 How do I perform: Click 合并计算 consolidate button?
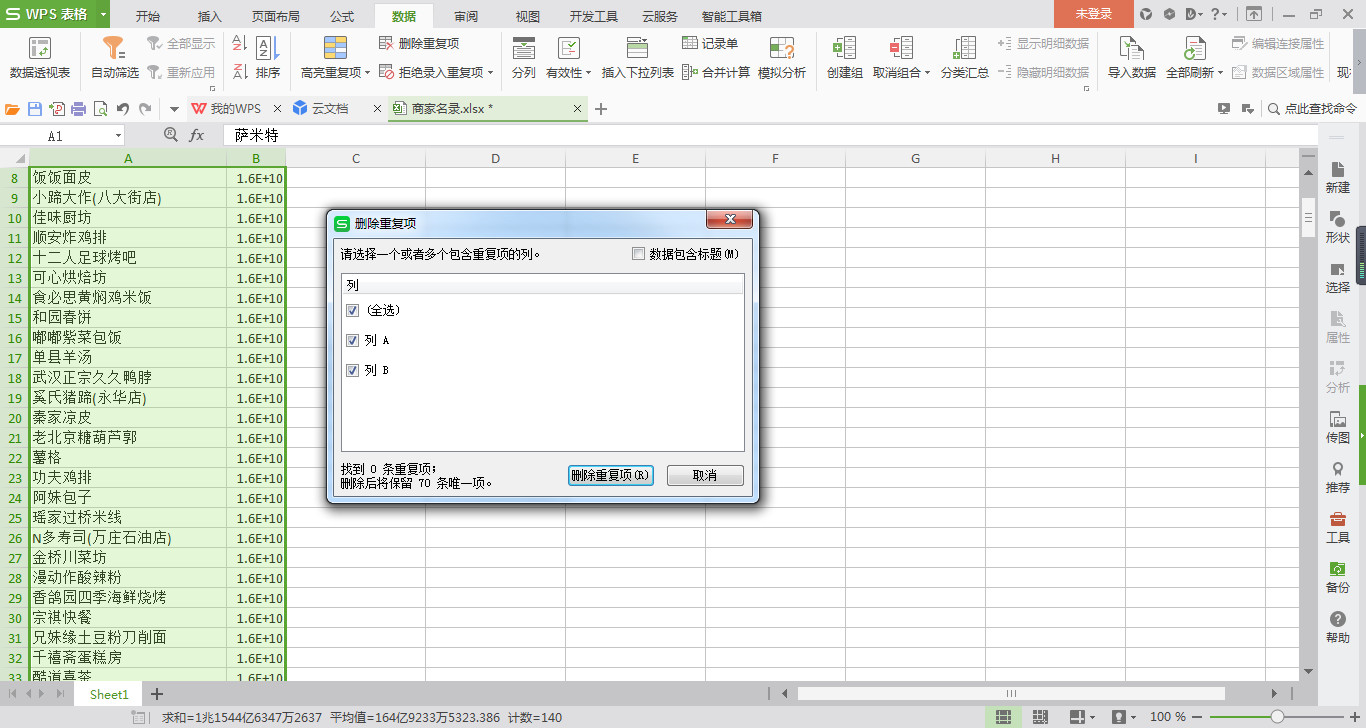point(716,72)
